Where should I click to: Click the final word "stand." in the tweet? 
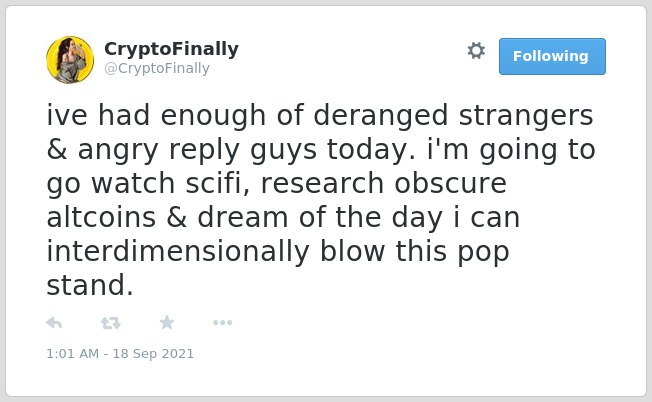coord(90,286)
